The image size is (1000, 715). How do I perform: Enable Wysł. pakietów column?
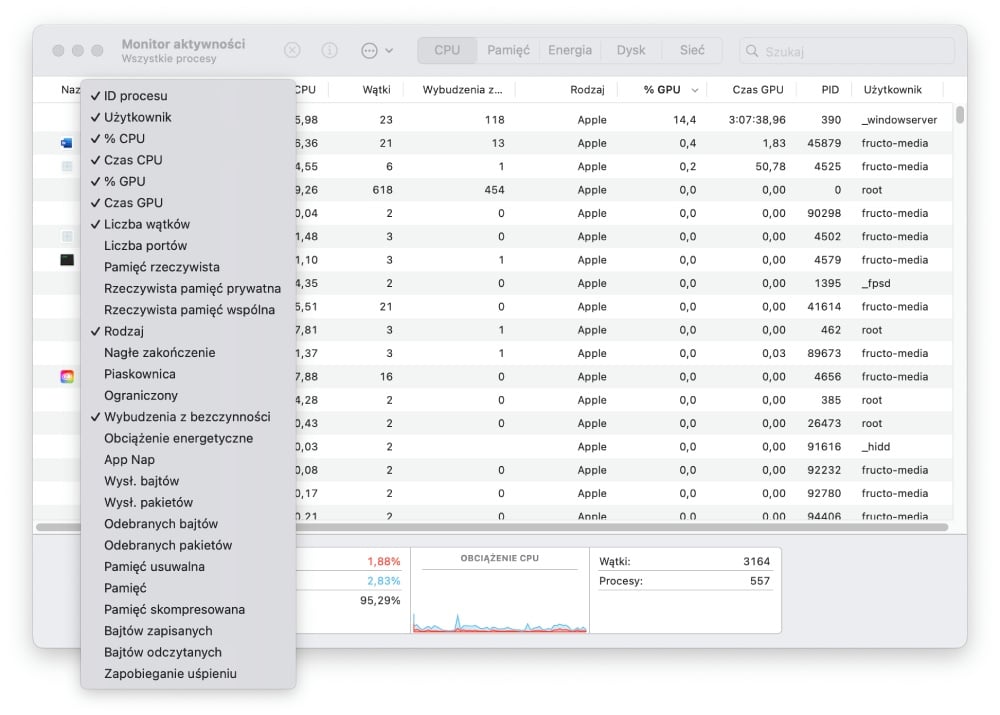(x=188, y=502)
